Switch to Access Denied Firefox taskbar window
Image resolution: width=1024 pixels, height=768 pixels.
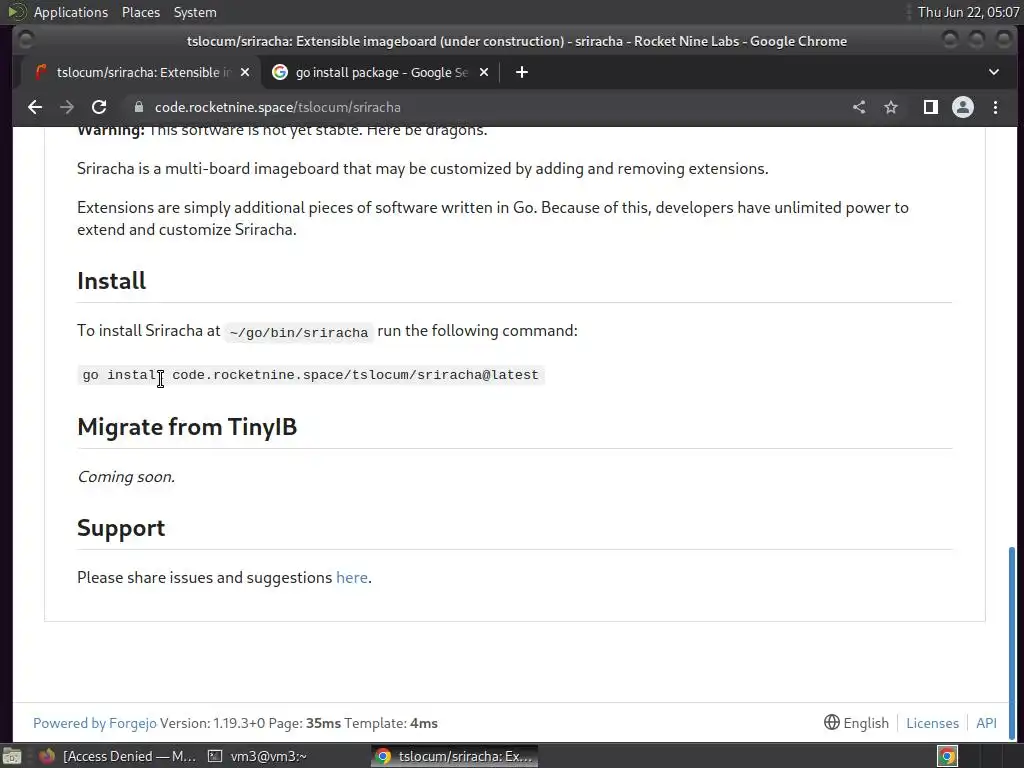pyautogui.click(x=118, y=756)
